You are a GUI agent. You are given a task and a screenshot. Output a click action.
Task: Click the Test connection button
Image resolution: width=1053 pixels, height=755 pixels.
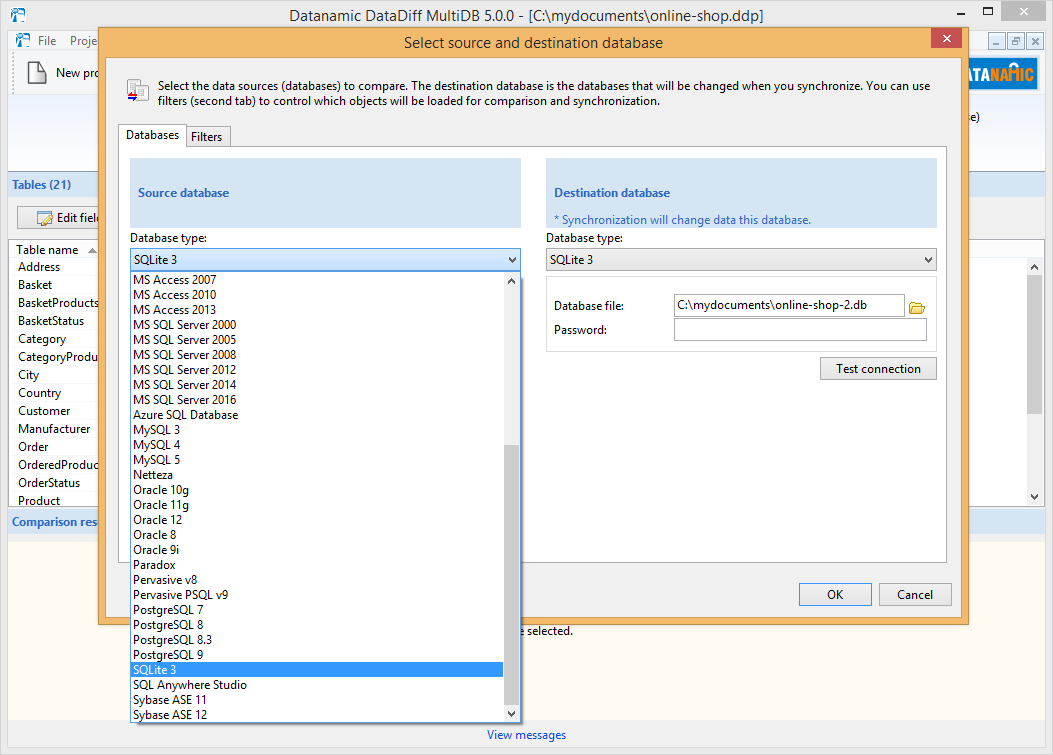878,369
